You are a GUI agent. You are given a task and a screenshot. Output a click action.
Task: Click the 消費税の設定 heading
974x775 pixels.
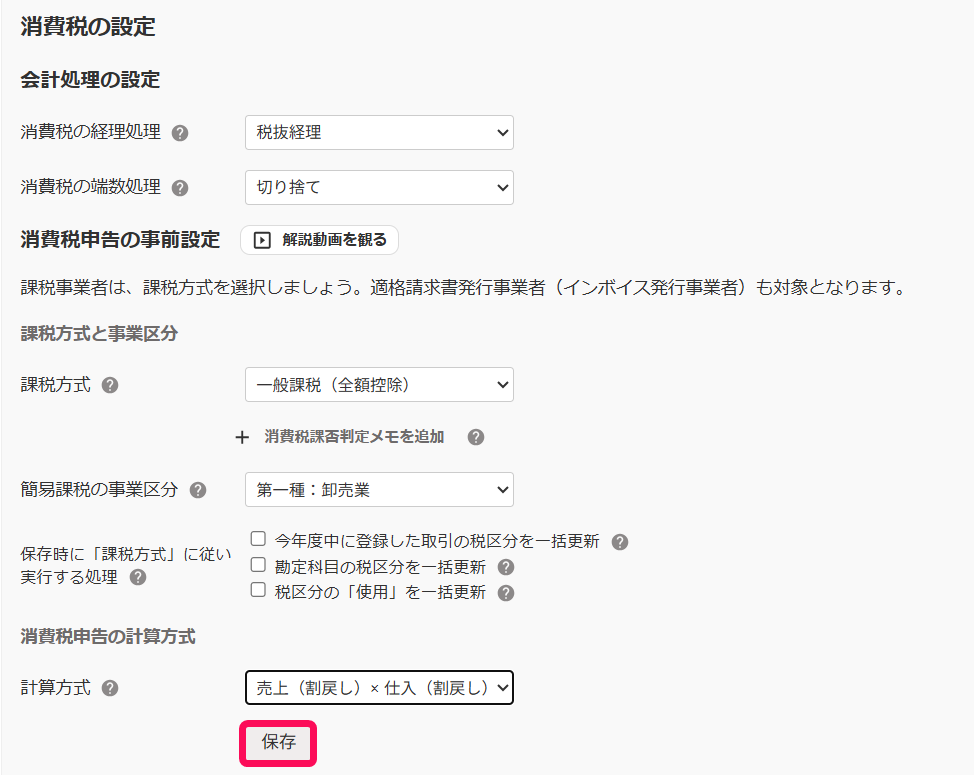pyautogui.click(x=88, y=27)
